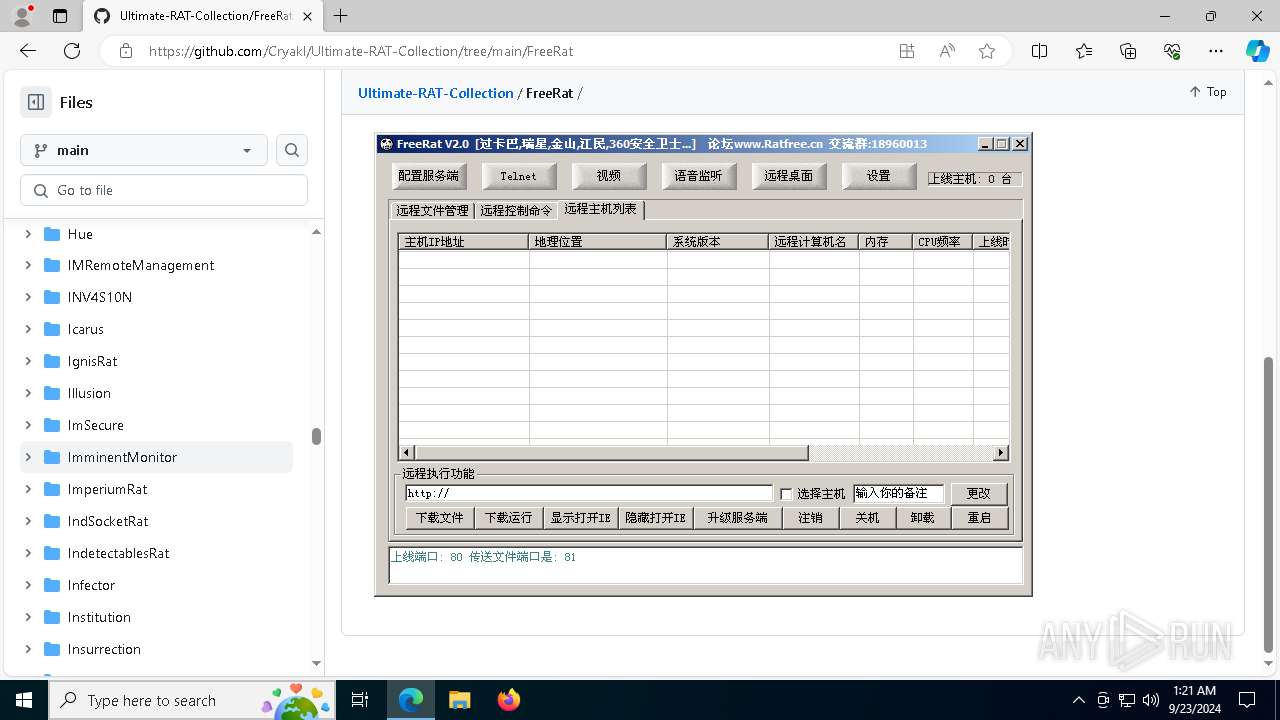Launch Firefox from taskbar

pyautogui.click(x=509, y=700)
